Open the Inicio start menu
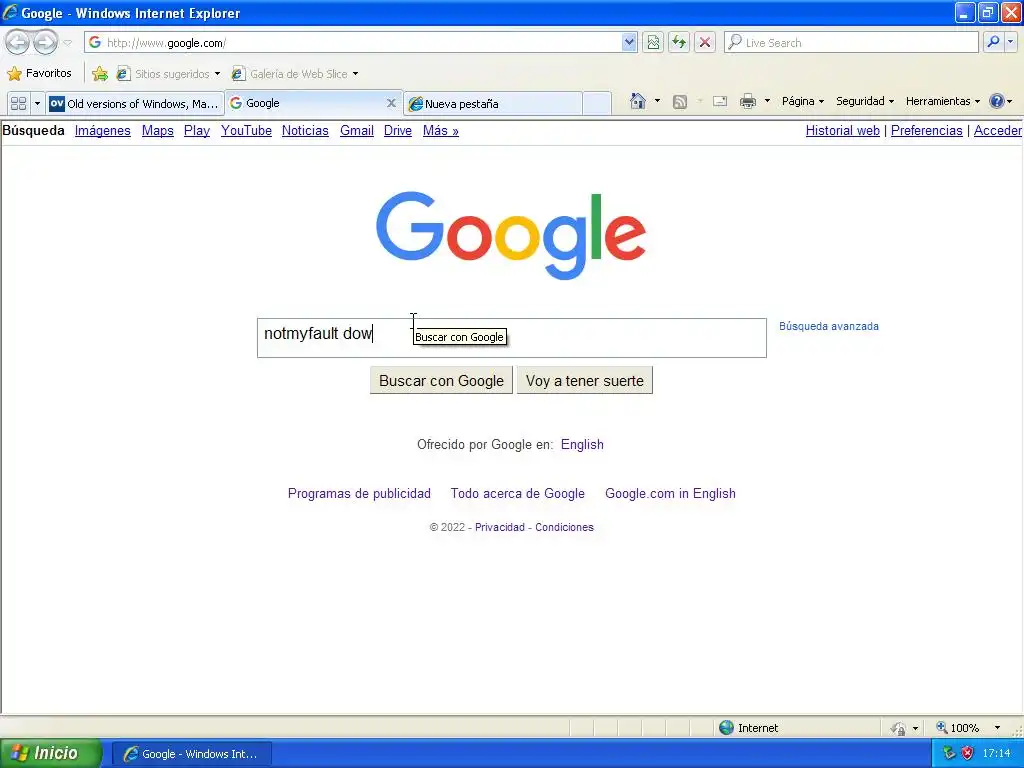Image resolution: width=1024 pixels, height=768 pixels. (50, 754)
